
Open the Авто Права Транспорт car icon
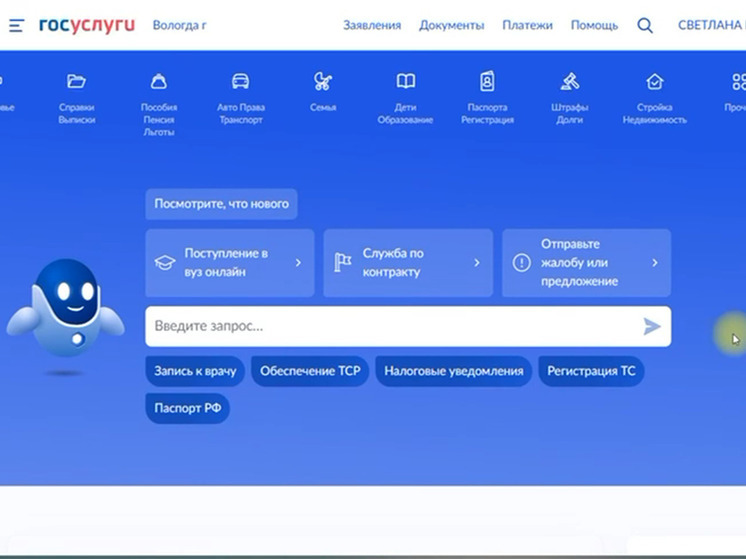[x=241, y=81]
